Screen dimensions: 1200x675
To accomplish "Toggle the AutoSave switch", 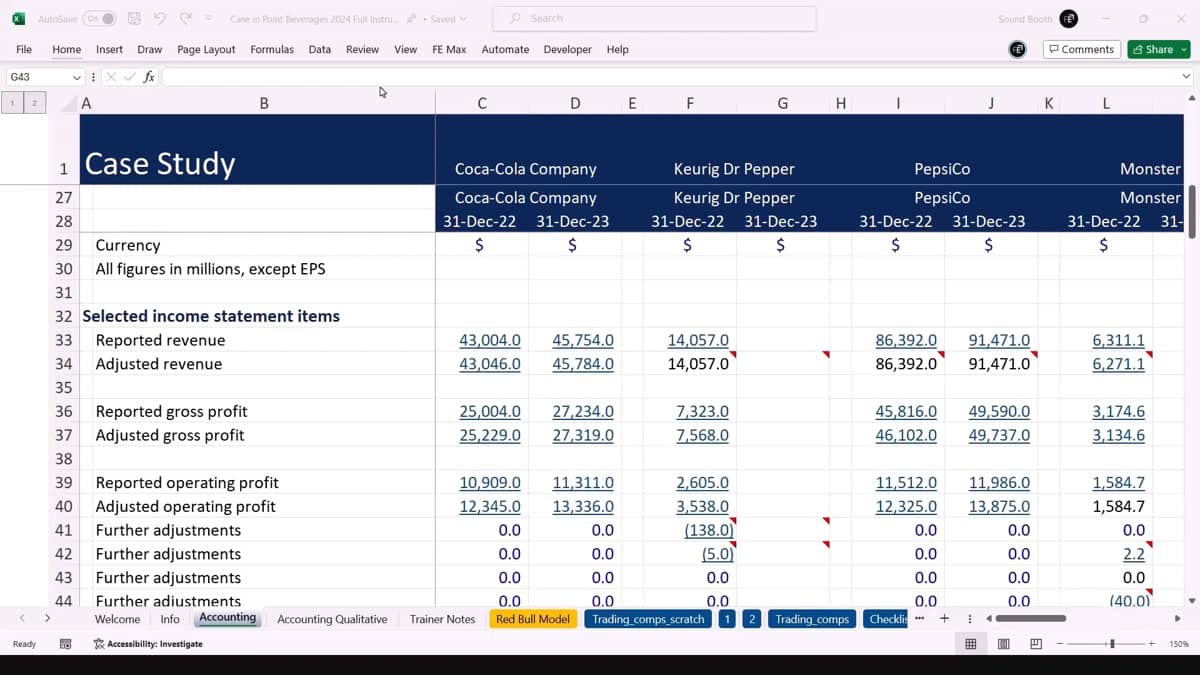I will click(99, 19).
